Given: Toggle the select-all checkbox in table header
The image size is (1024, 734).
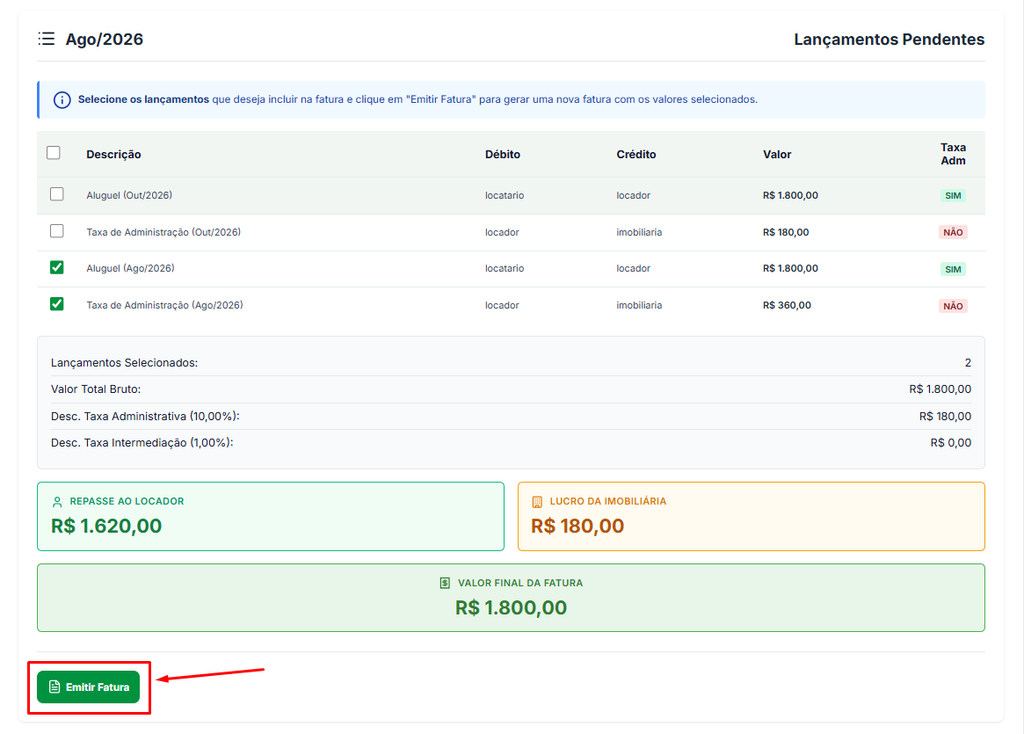Looking at the screenshot, I should click(54, 153).
